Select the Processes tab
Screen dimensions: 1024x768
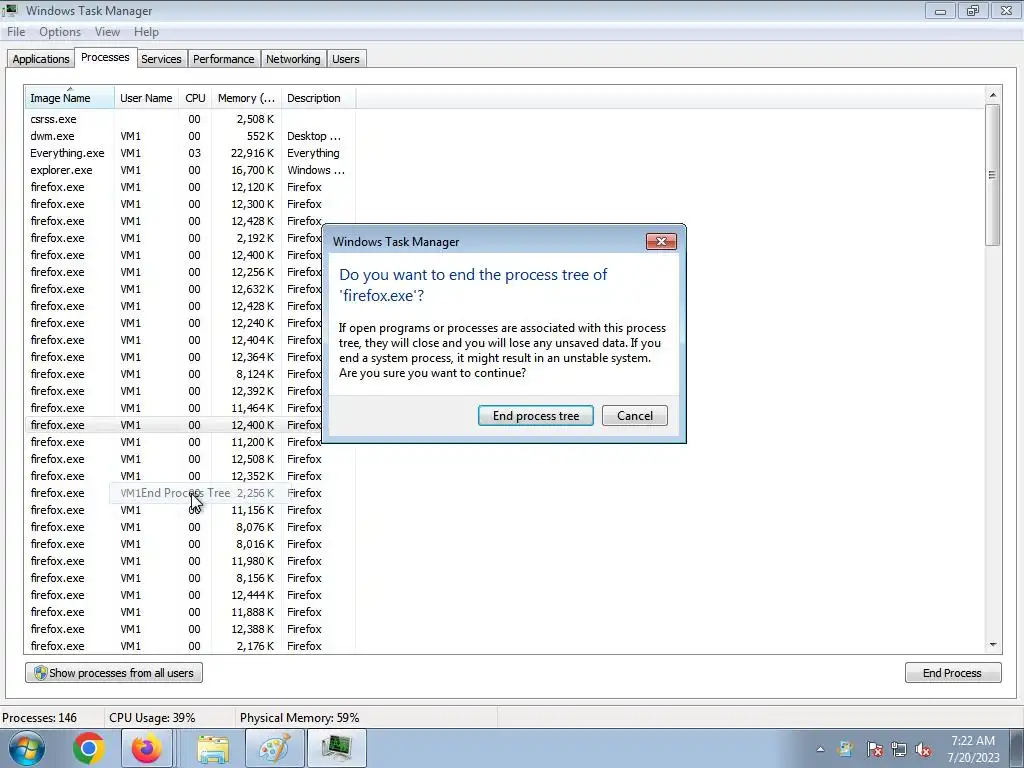pyautogui.click(x=105, y=57)
